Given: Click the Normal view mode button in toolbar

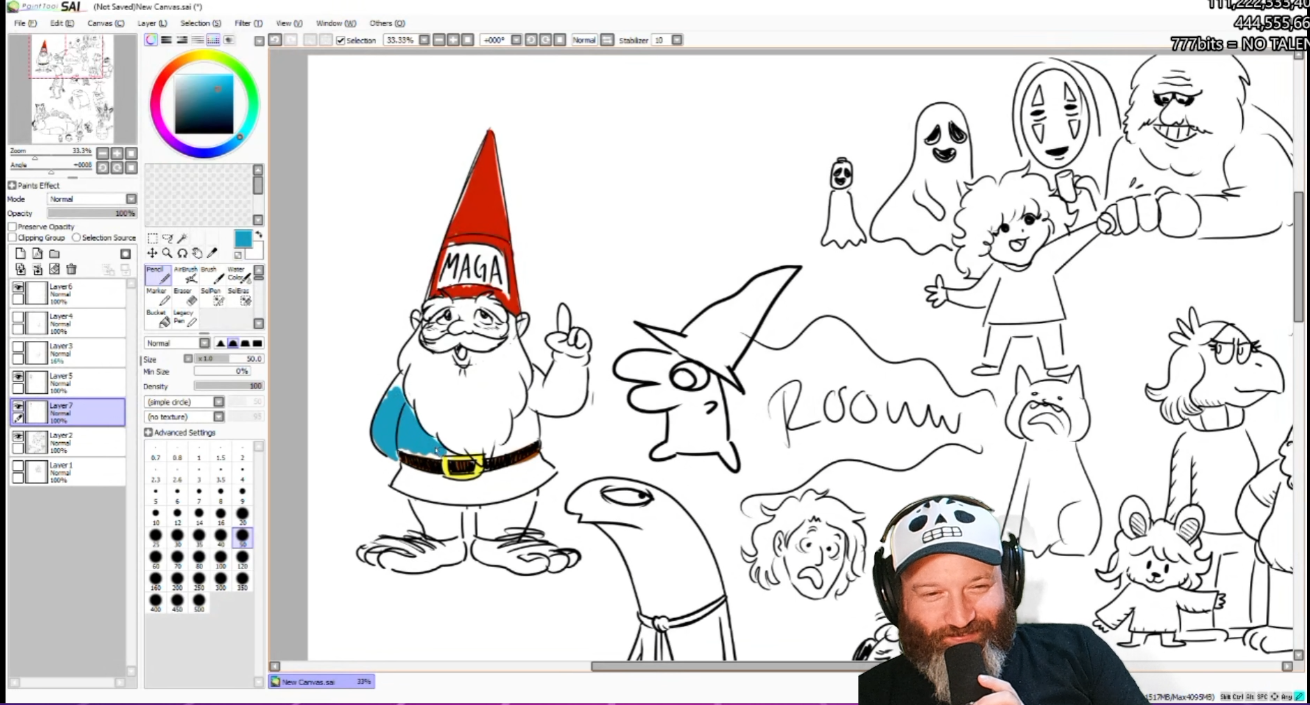Looking at the screenshot, I should [x=584, y=40].
